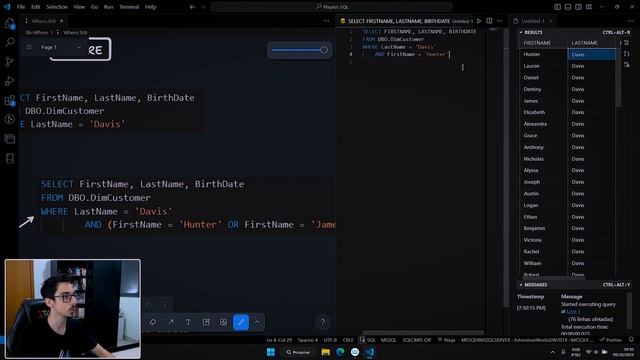The image size is (640, 360).
Task: Click the command center search box Playlist-SQL
Action: (x=331, y=7)
